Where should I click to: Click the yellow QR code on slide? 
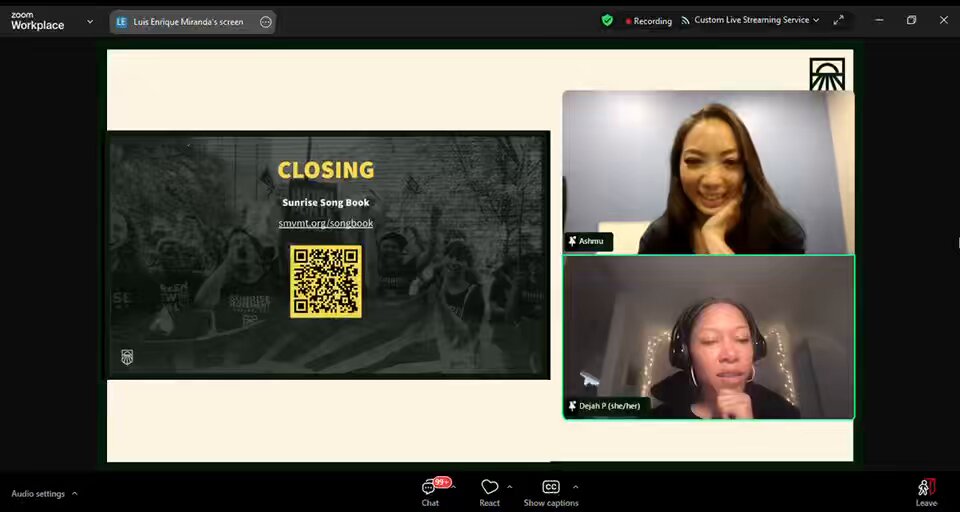[x=326, y=282]
